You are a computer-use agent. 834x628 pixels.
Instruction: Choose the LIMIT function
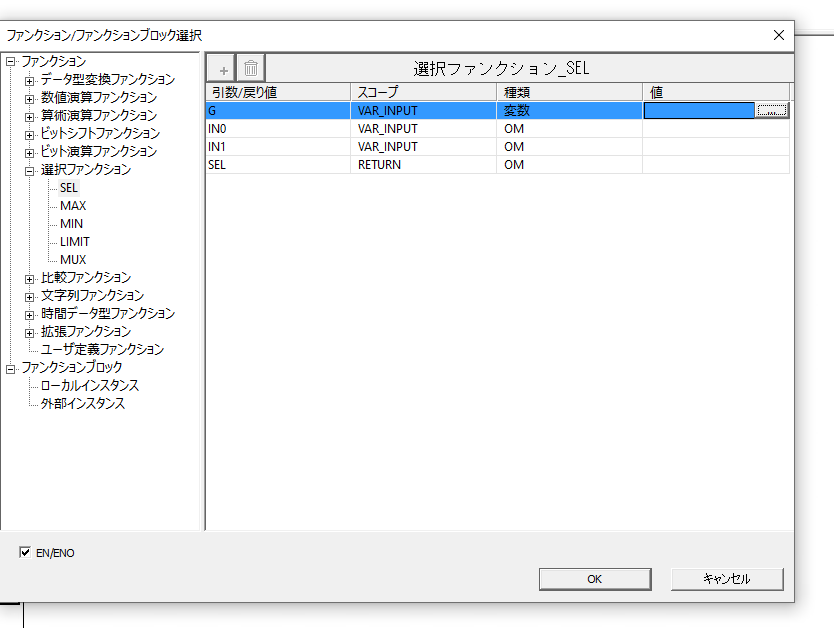74,242
